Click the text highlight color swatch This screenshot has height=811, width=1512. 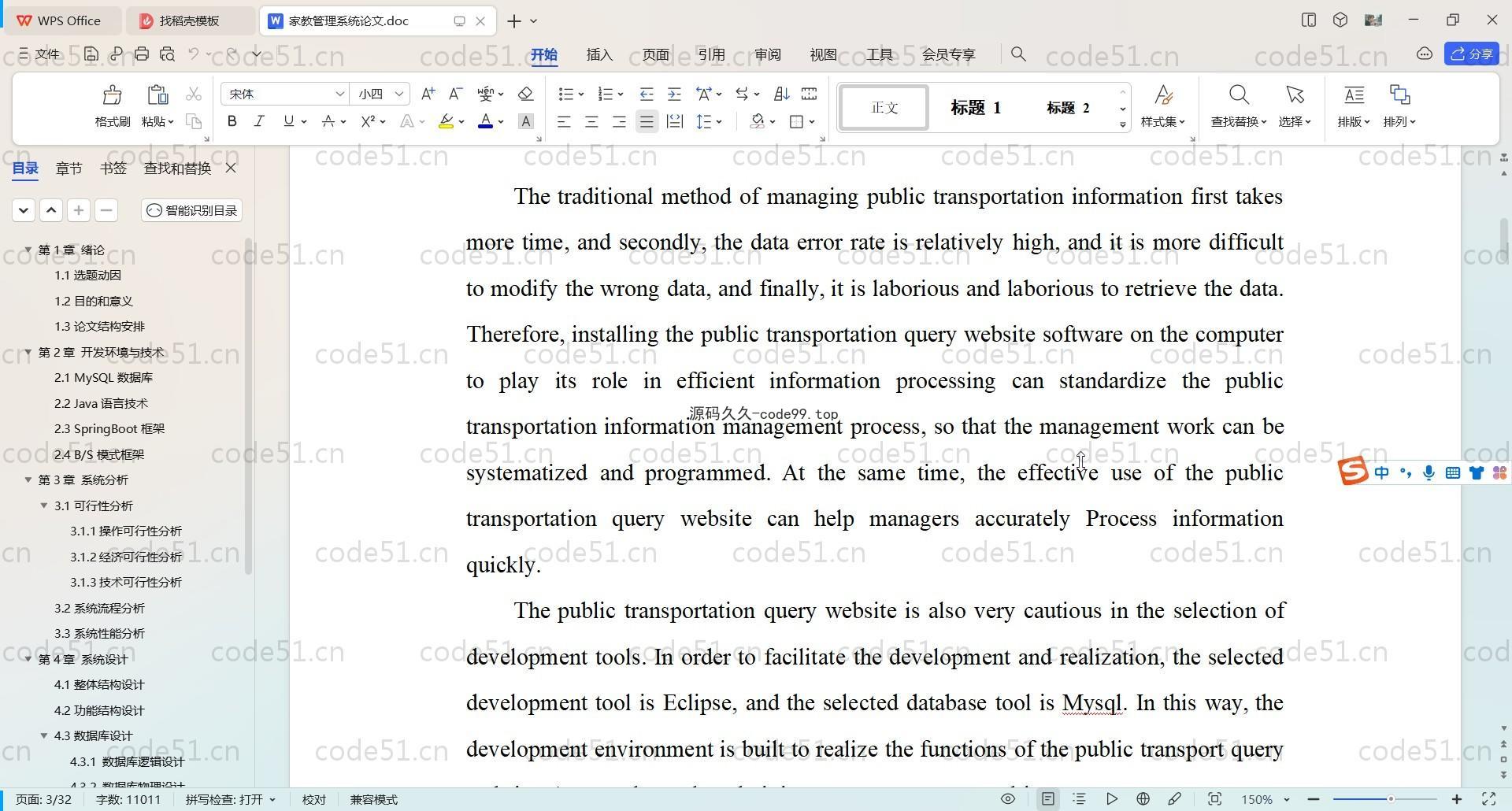point(446,121)
